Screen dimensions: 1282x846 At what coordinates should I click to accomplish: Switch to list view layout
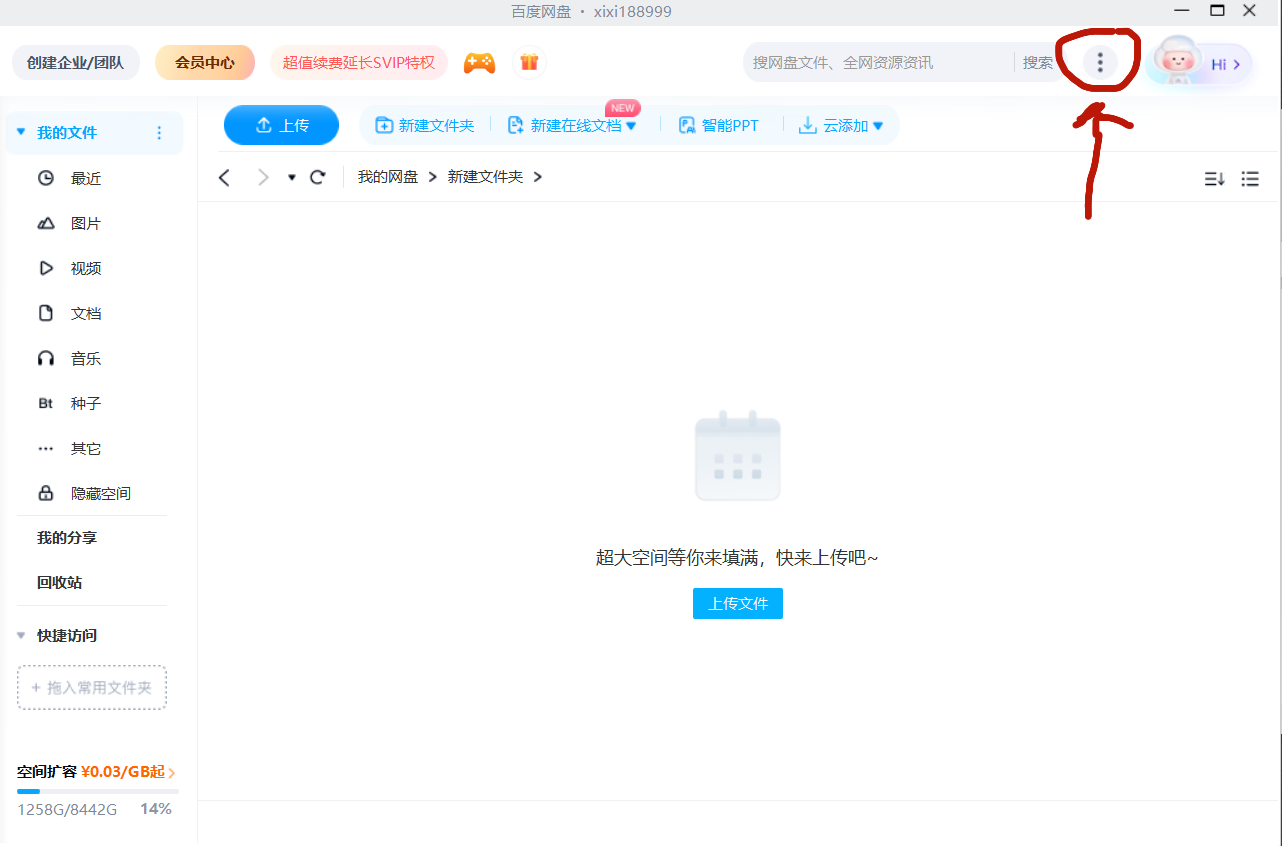(x=1250, y=178)
